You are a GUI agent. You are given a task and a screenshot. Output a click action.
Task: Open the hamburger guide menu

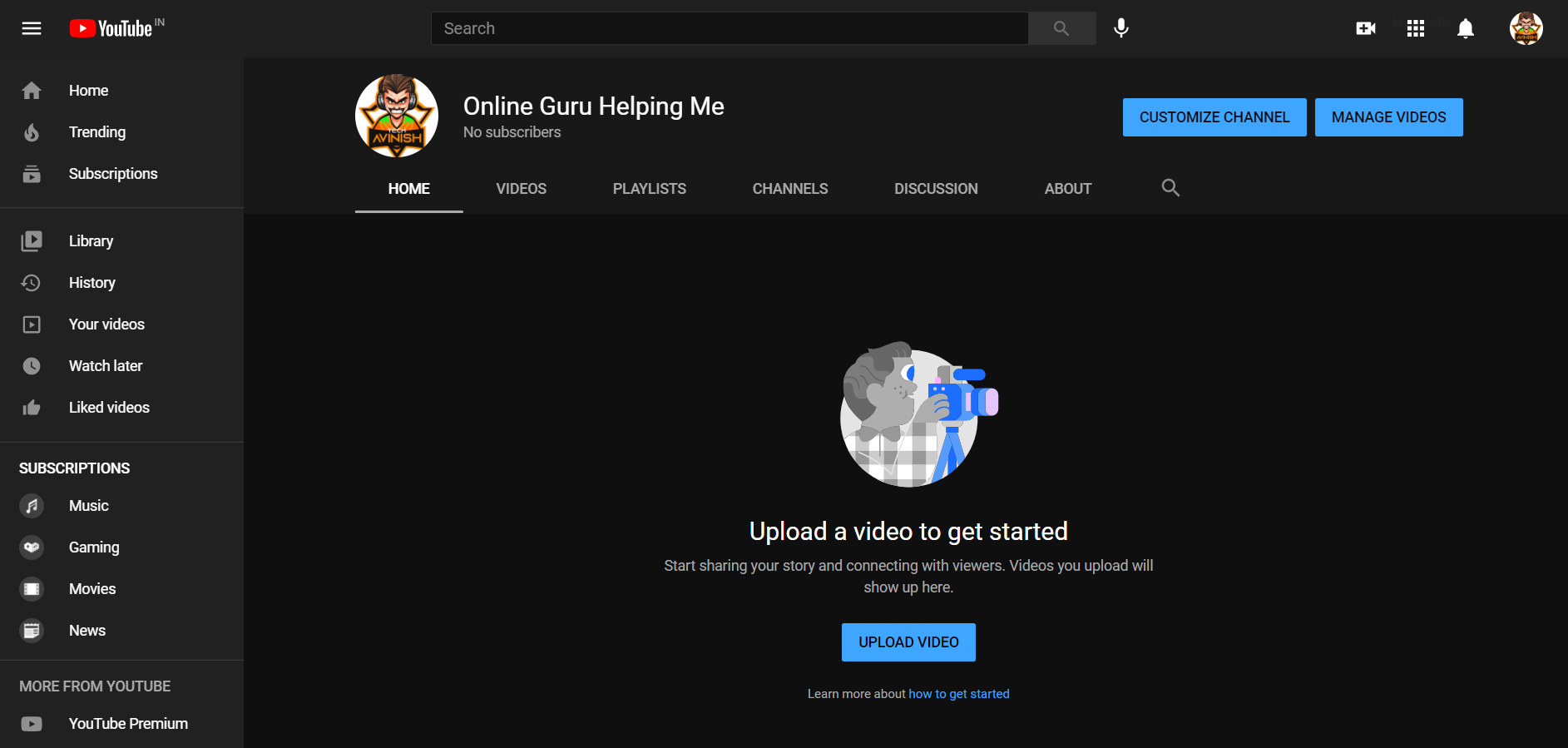32,28
